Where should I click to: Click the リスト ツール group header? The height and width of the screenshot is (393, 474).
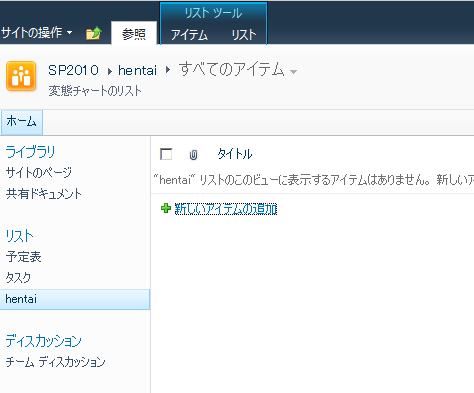pos(213,13)
